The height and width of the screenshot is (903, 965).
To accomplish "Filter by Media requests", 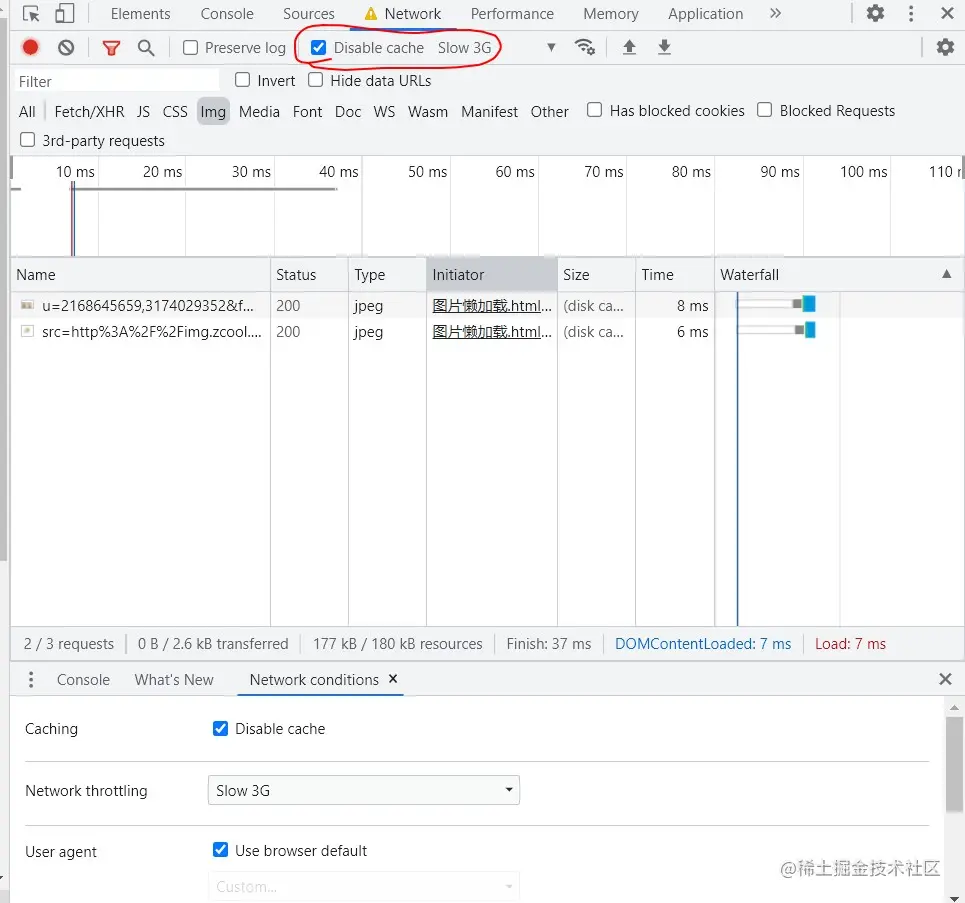I will 259,111.
